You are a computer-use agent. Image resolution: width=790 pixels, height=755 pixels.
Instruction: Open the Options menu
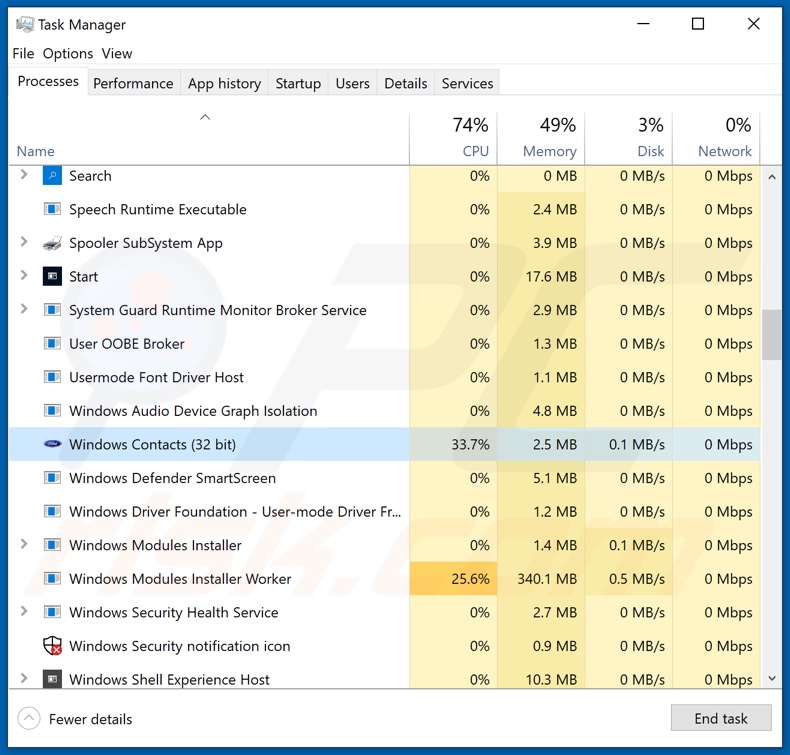point(68,53)
